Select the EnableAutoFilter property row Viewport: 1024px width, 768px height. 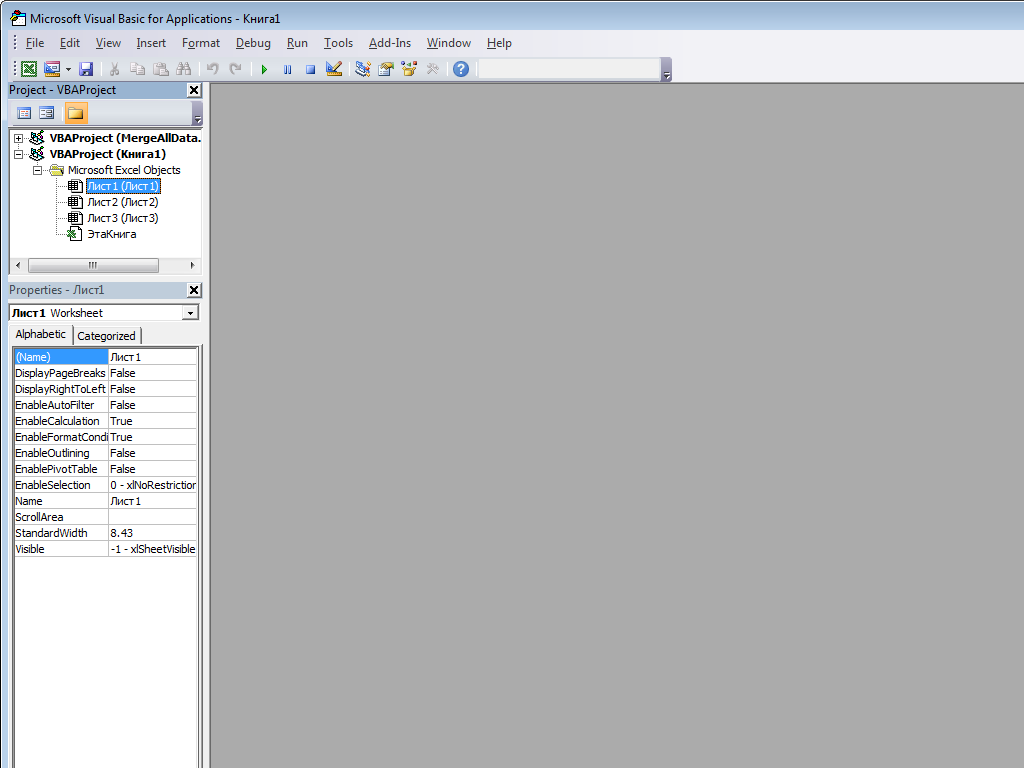point(105,405)
